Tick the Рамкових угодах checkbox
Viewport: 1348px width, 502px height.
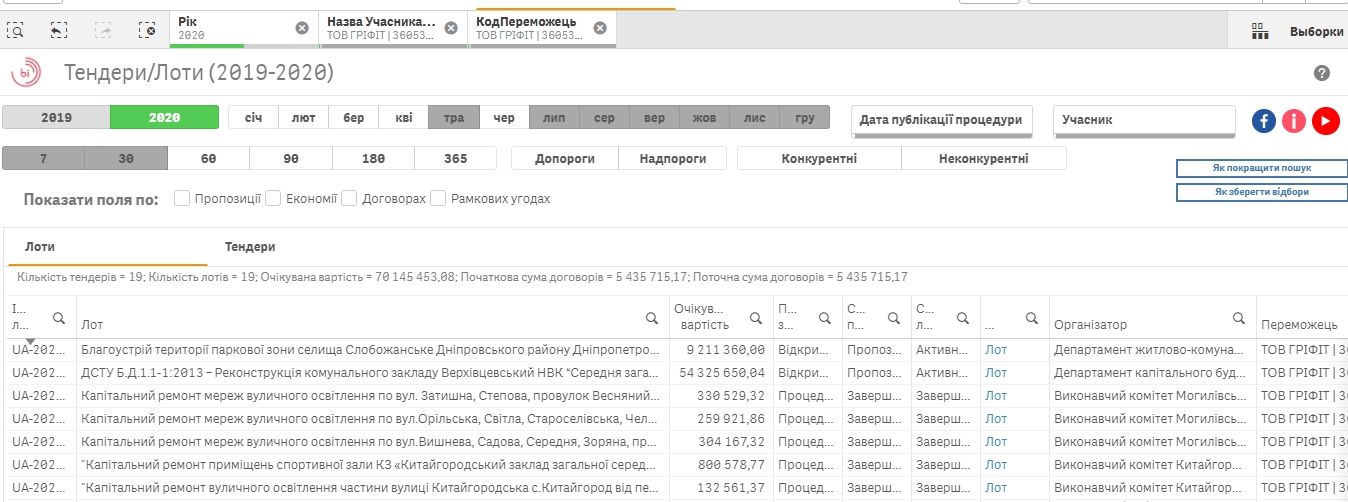pos(438,198)
